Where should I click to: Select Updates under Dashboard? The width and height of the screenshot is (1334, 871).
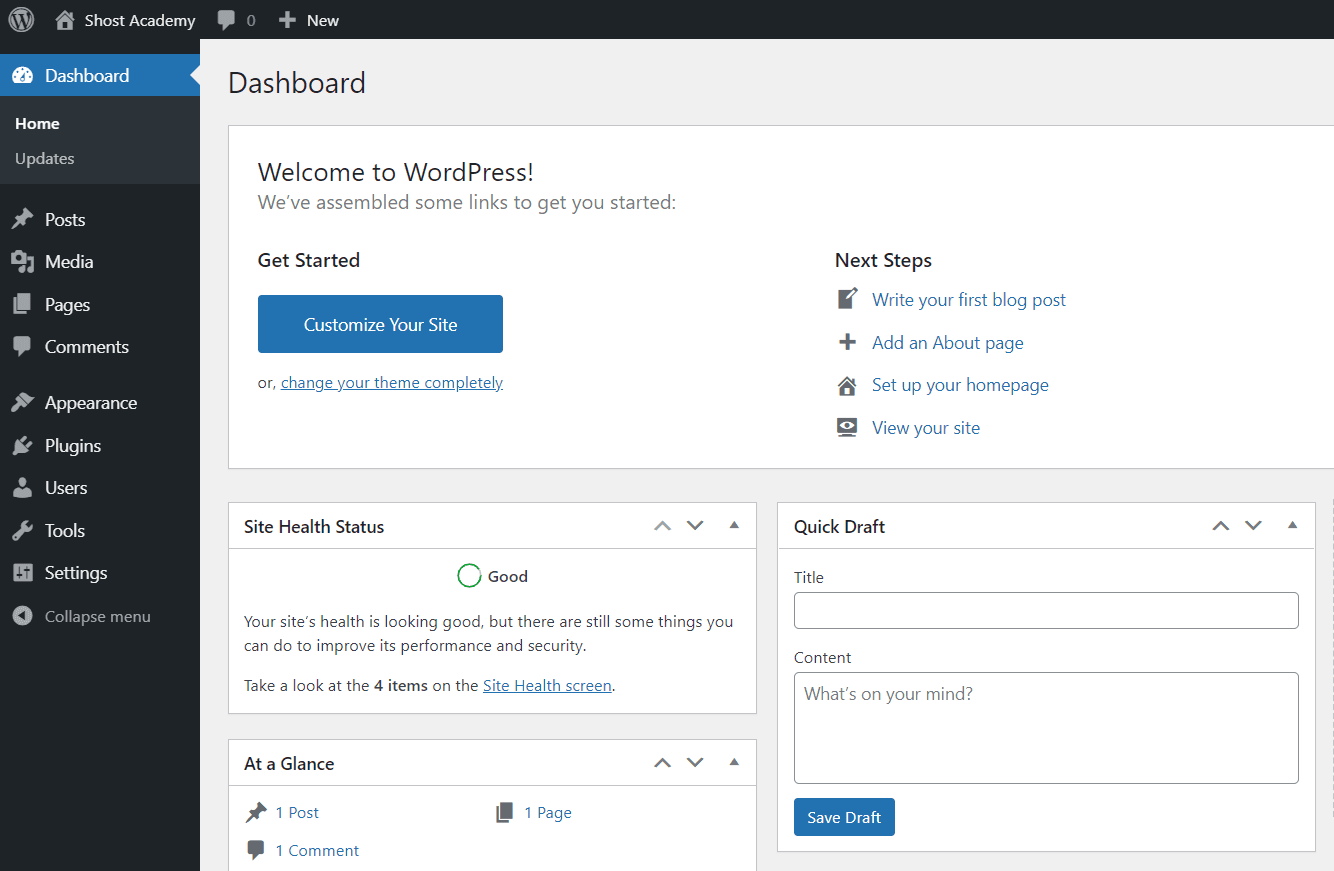(x=44, y=158)
